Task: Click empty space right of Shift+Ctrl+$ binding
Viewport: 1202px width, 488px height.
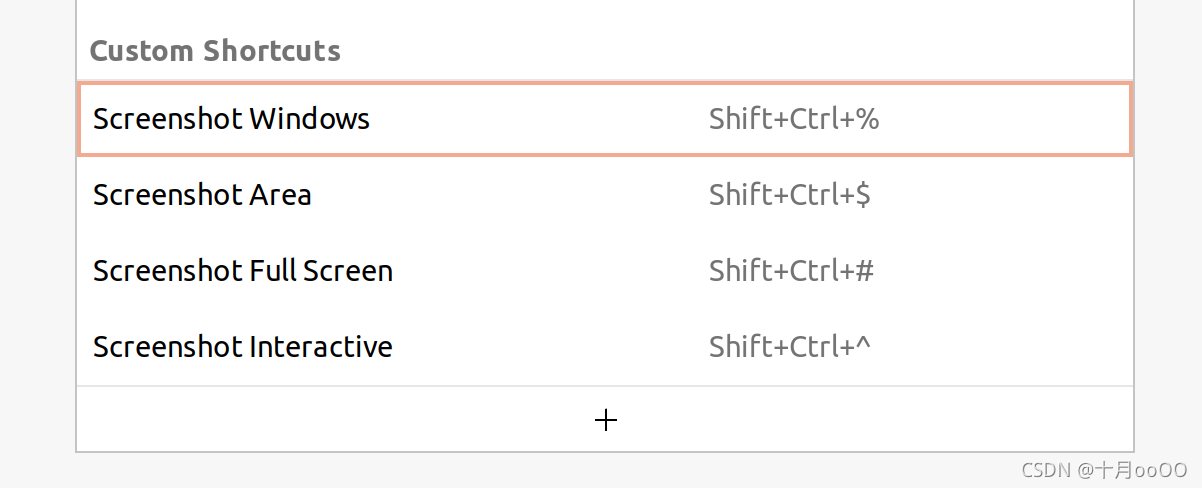Action: (1002, 195)
